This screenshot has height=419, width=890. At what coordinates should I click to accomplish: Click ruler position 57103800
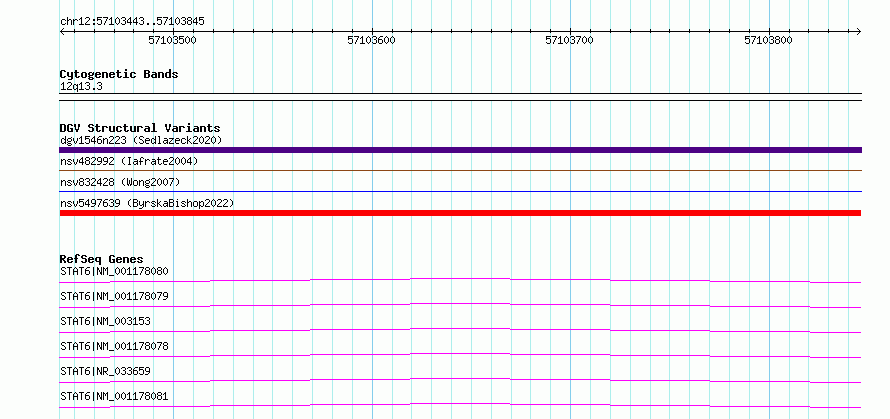pyautogui.click(x=768, y=40)
